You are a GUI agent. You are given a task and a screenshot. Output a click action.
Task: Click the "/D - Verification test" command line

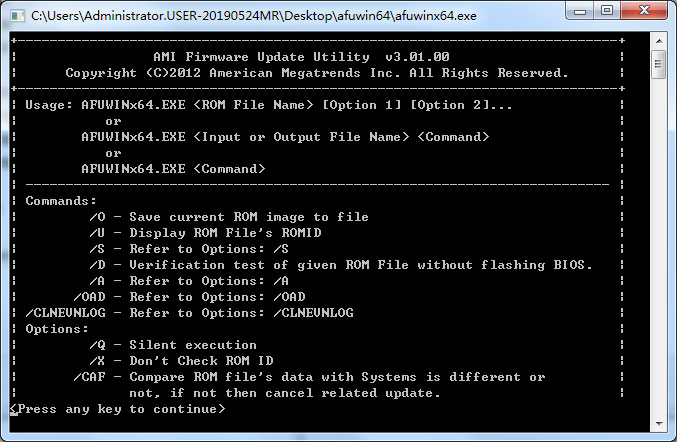(x=340, y=265)
